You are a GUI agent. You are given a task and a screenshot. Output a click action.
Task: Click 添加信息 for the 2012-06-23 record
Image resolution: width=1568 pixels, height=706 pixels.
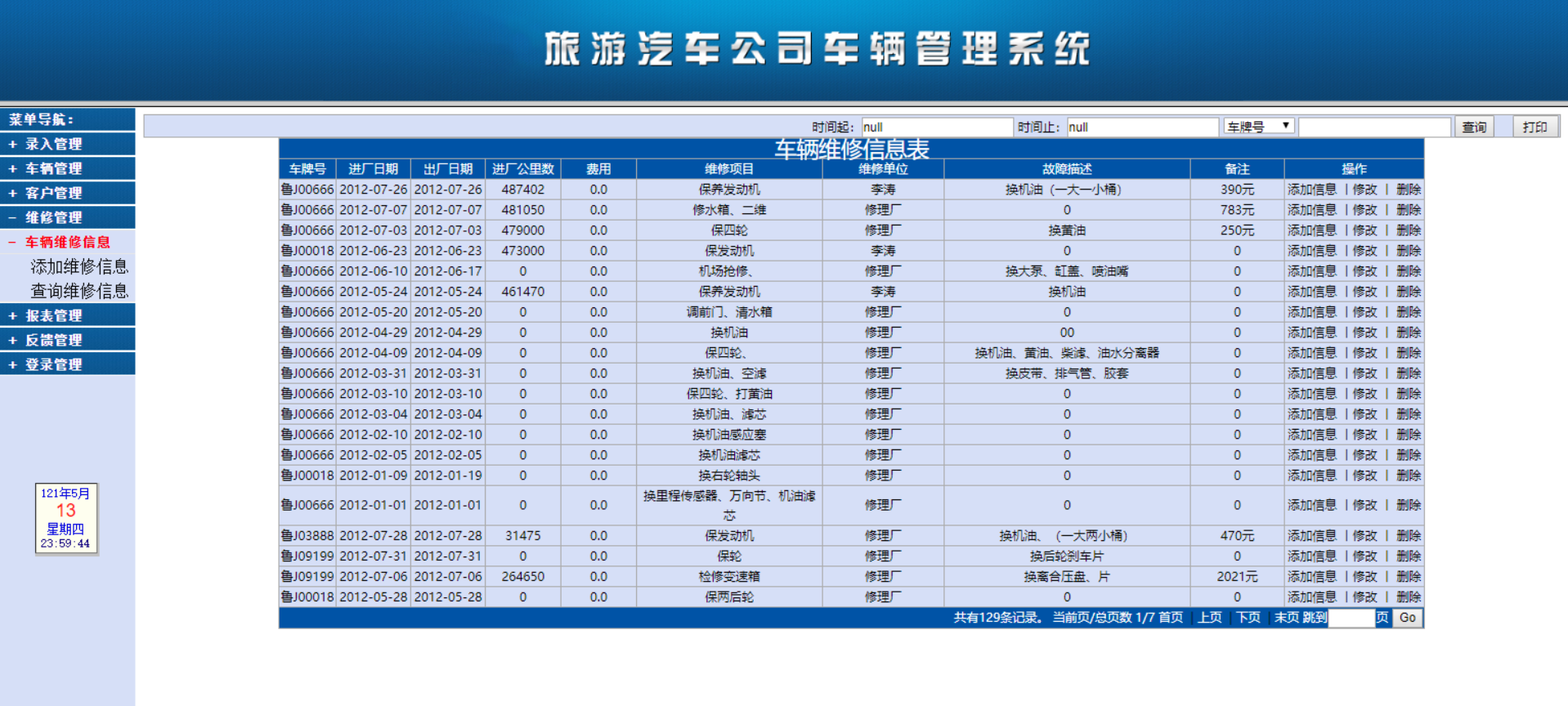point(1312,251)
